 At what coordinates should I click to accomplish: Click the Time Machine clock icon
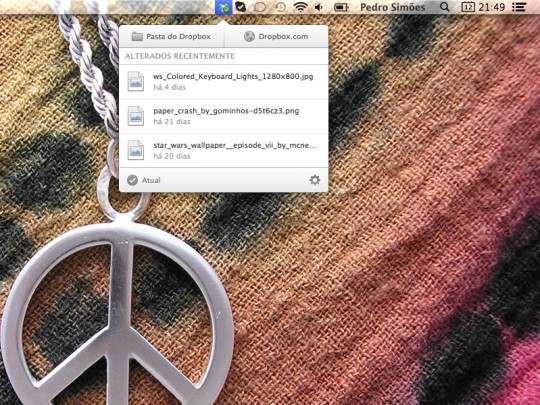coord(281,7)
